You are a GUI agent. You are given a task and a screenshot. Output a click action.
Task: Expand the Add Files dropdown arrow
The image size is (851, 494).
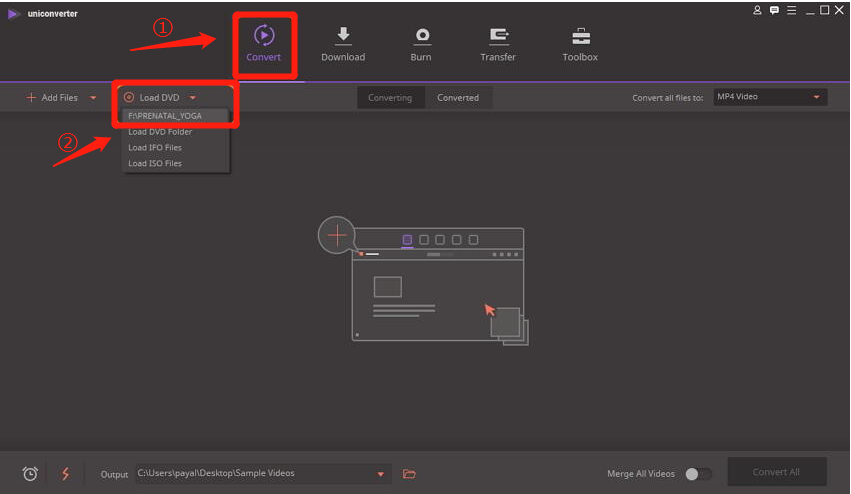pos(93,98)
